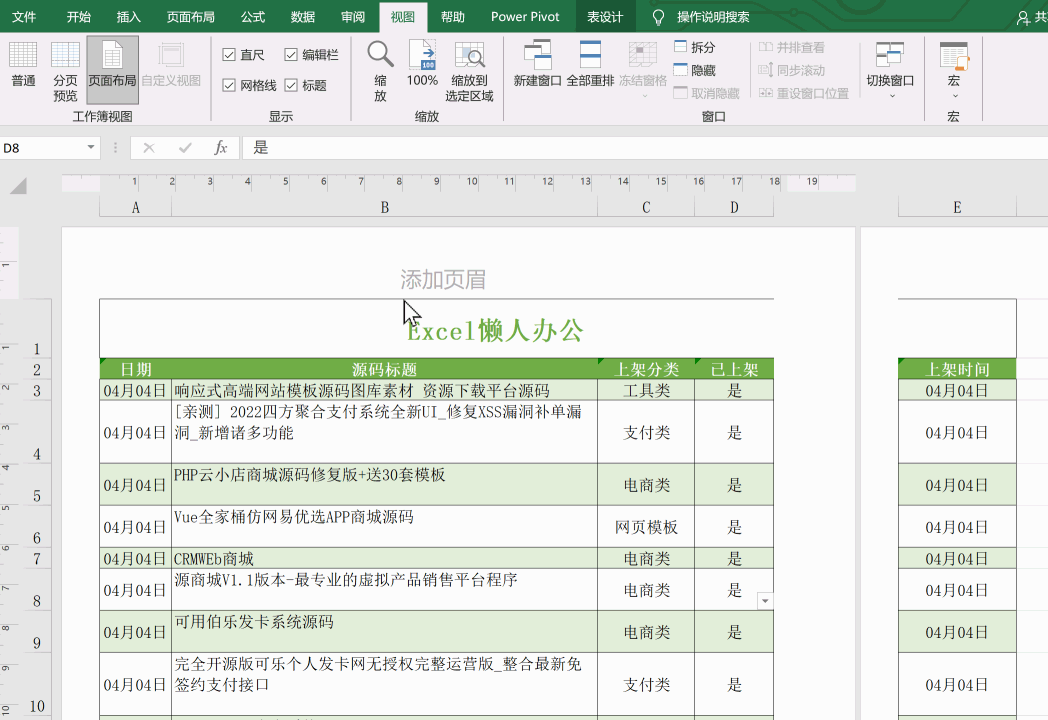Image resolution: width=1048 pixels, height=720 pixels.
Task: Click the Vue全家桶仿网易优选 cell
Action: click(384, 527)
